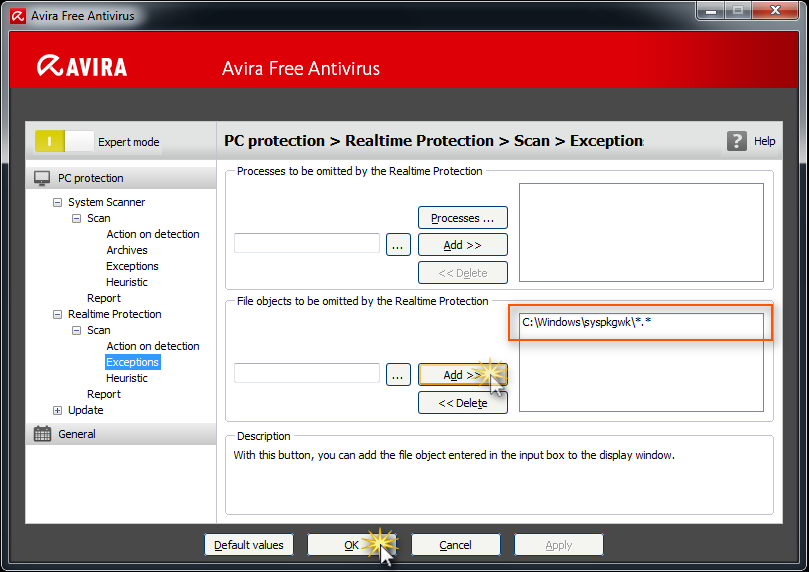Collapse Scan node under Realtime Protection

(x=76, y=330)
